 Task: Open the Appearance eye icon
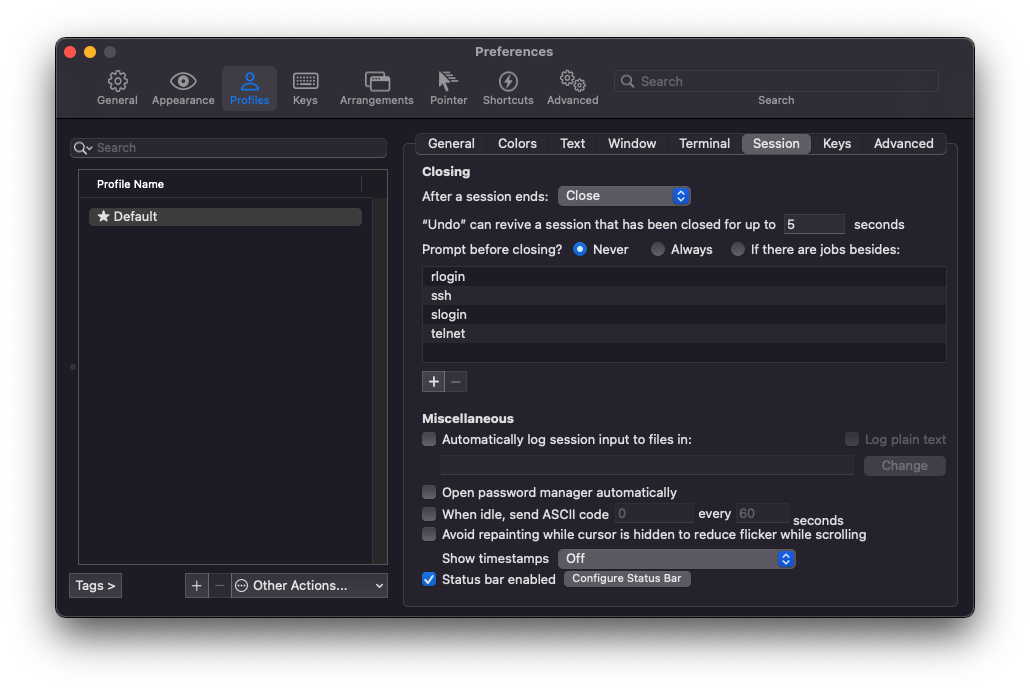[x=183, y=81]
